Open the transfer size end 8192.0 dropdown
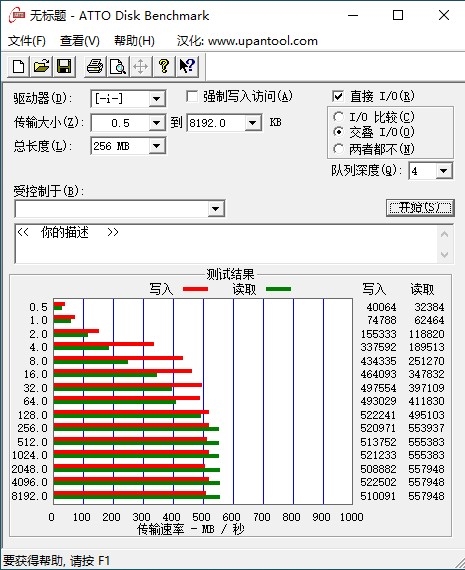 (x=252, y=123)
